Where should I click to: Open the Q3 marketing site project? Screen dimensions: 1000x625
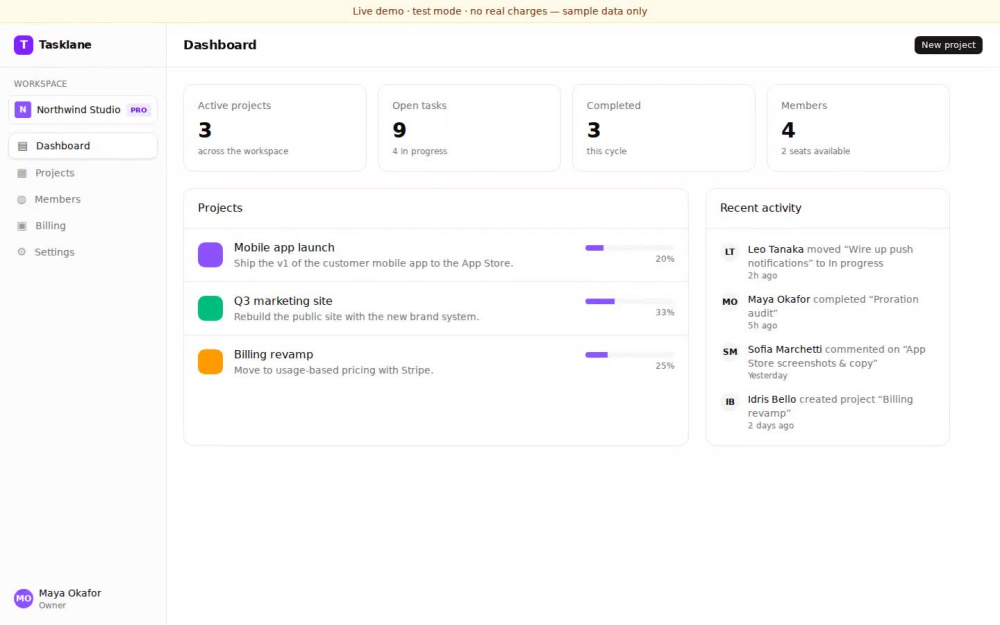coord(436,308)
